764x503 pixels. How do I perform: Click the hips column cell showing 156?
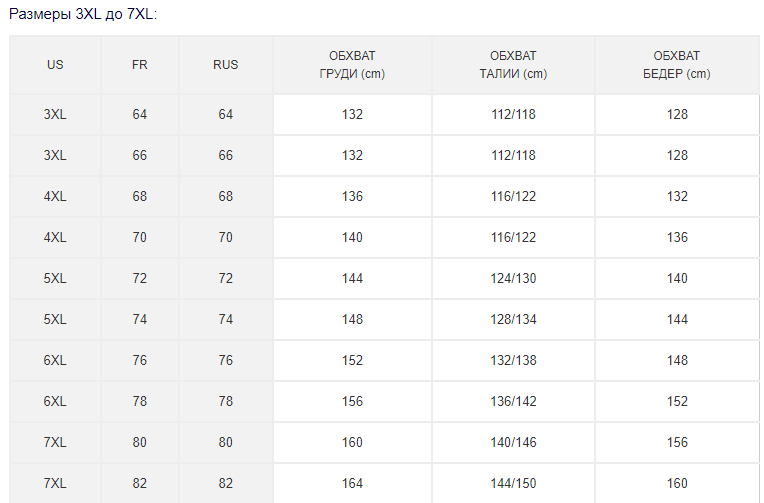[x=677, y=442]
